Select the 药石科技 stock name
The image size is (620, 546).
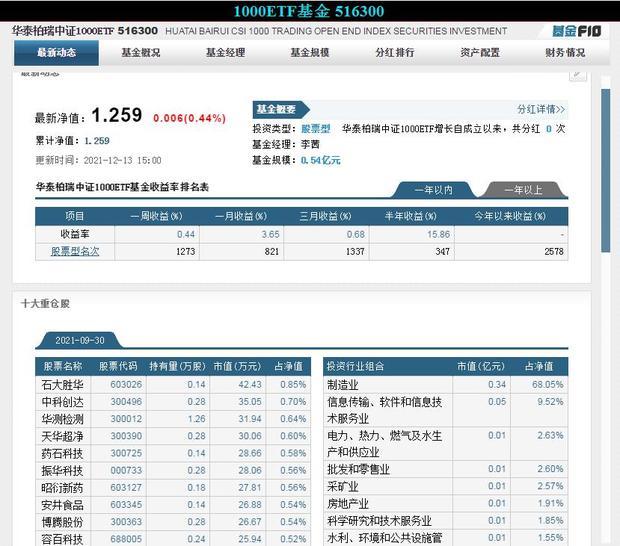62,453
